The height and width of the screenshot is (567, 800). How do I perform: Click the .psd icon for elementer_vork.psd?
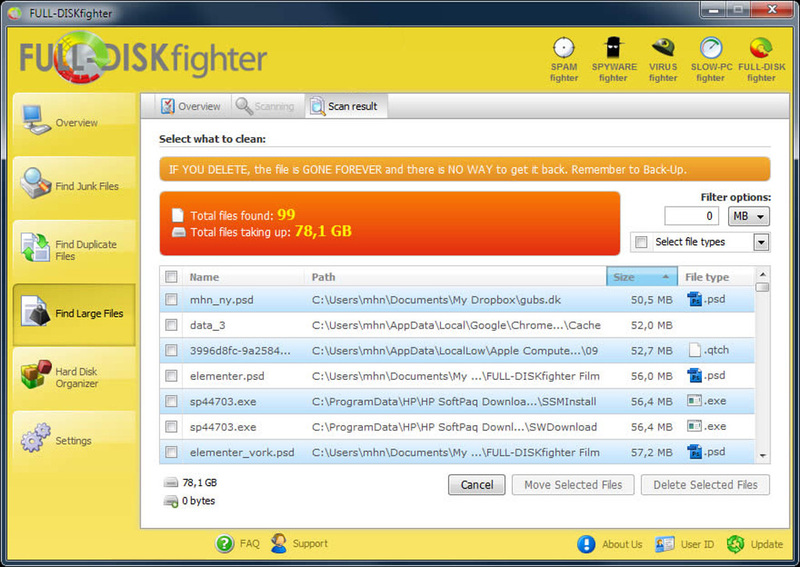click(x=694, y=452)
